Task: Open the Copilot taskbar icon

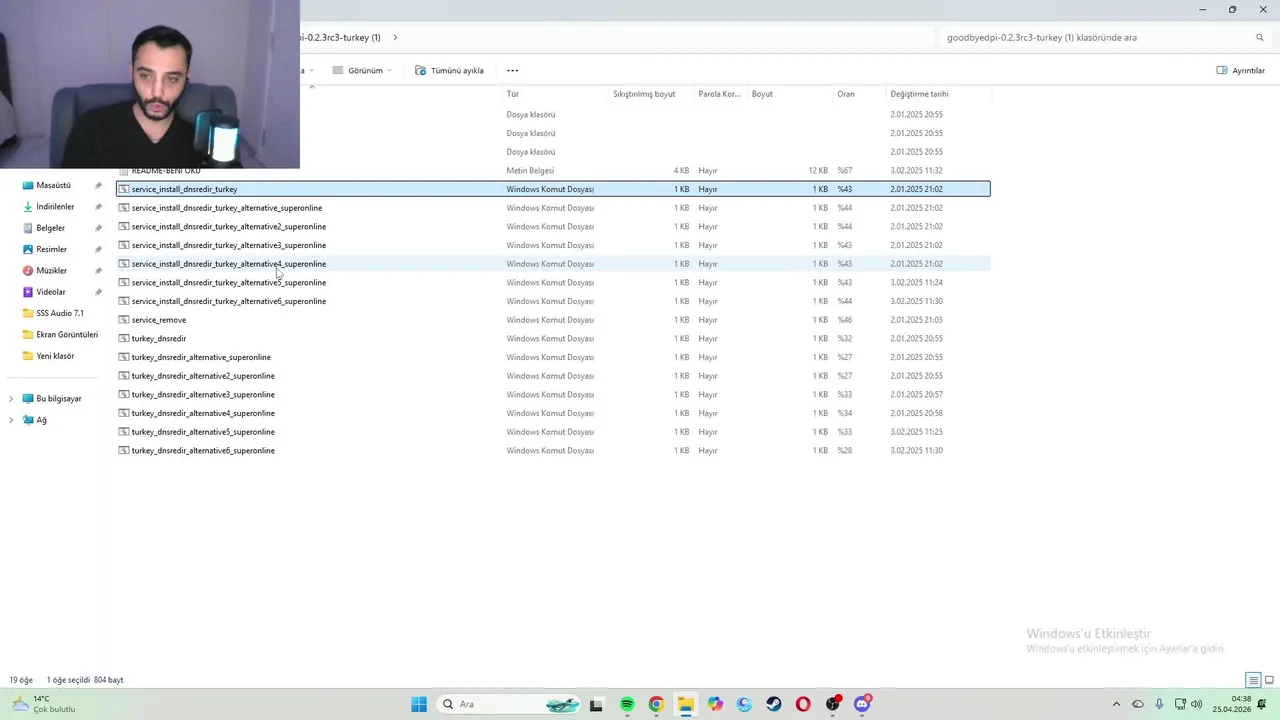Action: (715, 704)
